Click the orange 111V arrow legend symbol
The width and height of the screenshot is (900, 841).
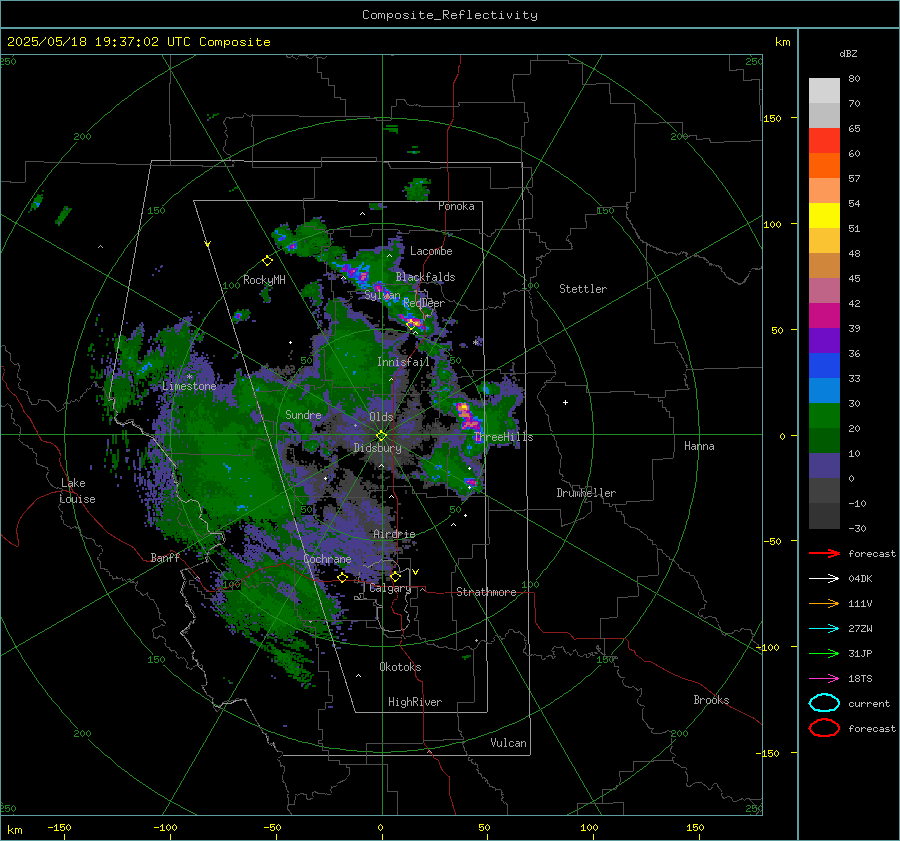pos(824,603)
